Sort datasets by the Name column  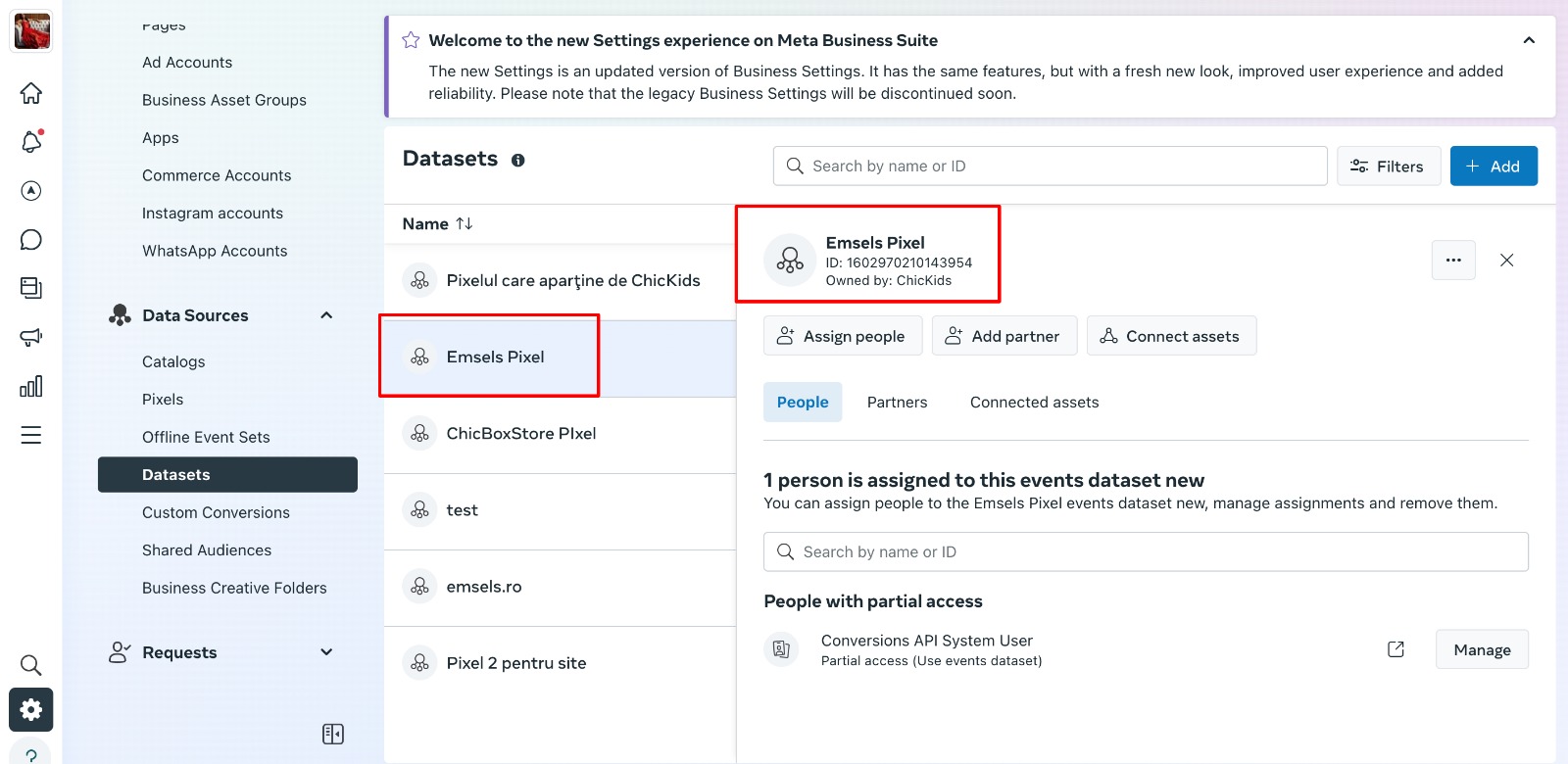(x=438, y=224)
